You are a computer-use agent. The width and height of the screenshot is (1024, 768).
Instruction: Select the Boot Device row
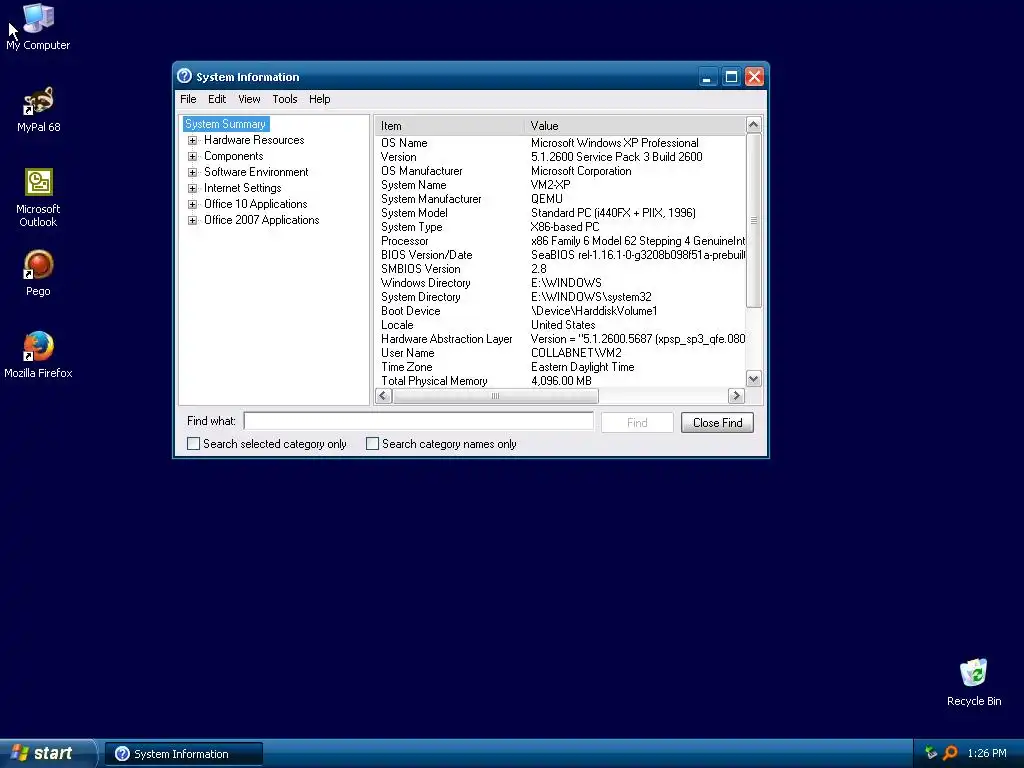[x=560, y=312]
